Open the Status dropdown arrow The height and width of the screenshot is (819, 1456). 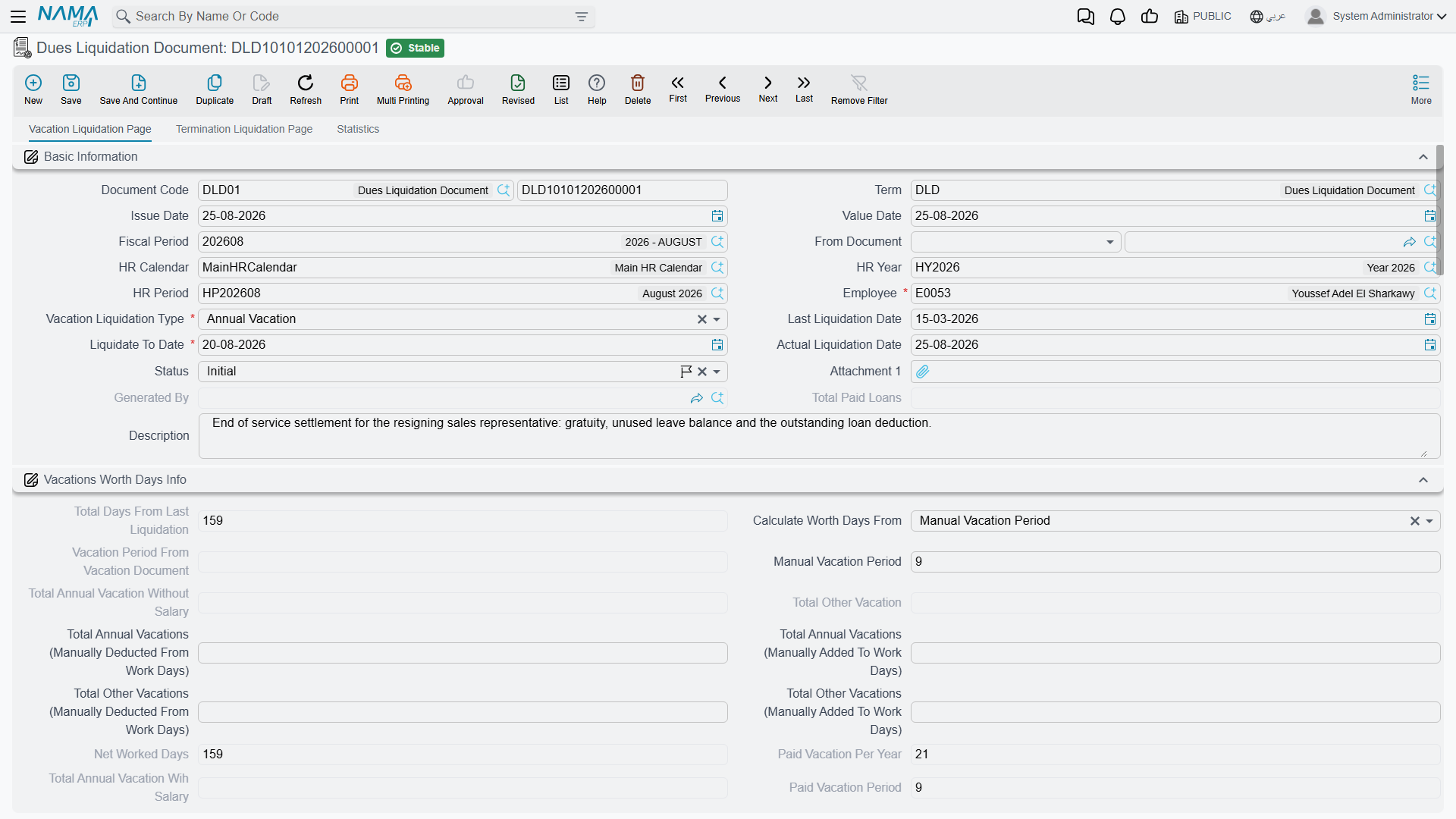click(x=717, y=372)
